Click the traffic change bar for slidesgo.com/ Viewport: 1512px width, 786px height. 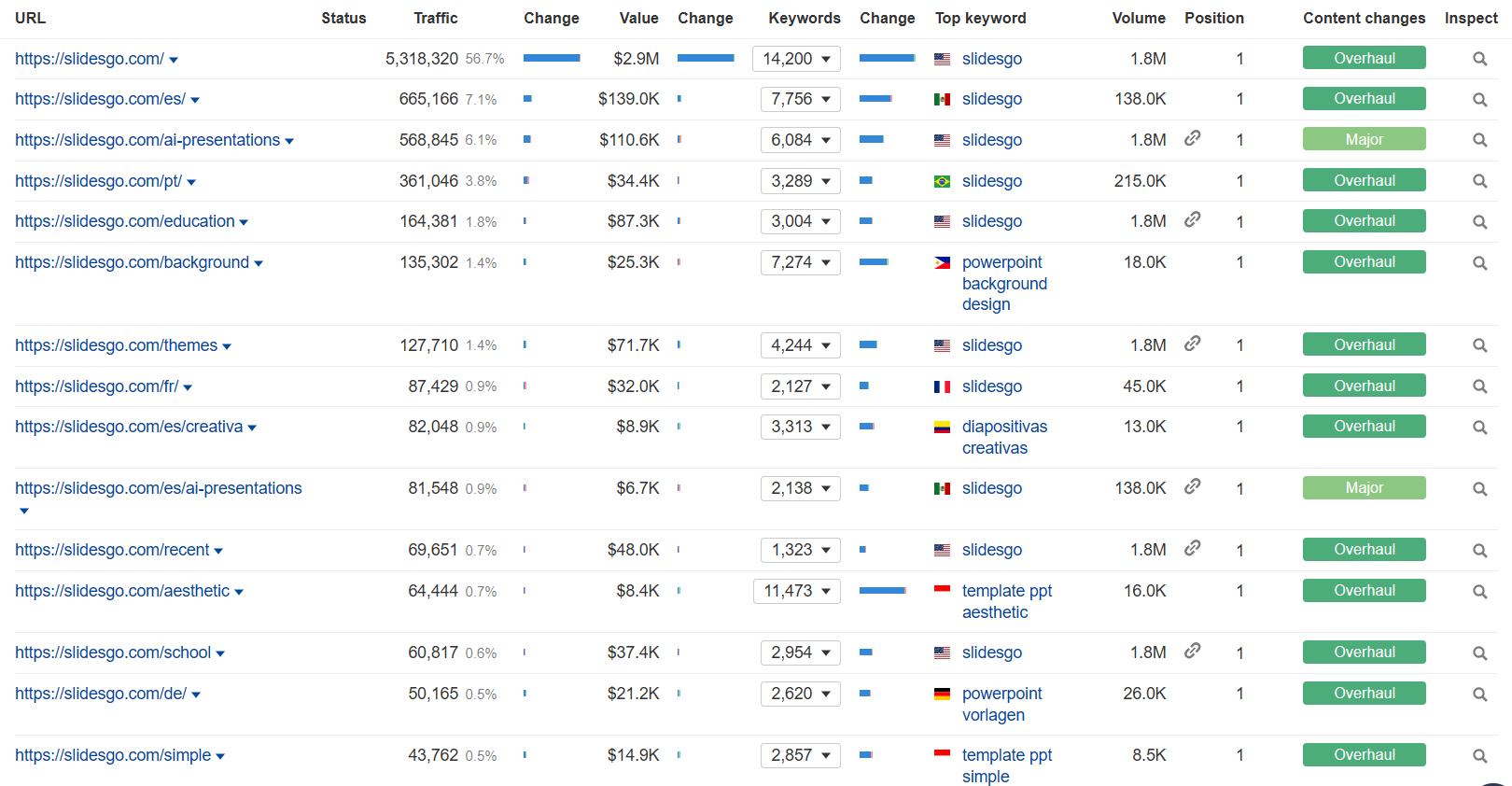552,58
